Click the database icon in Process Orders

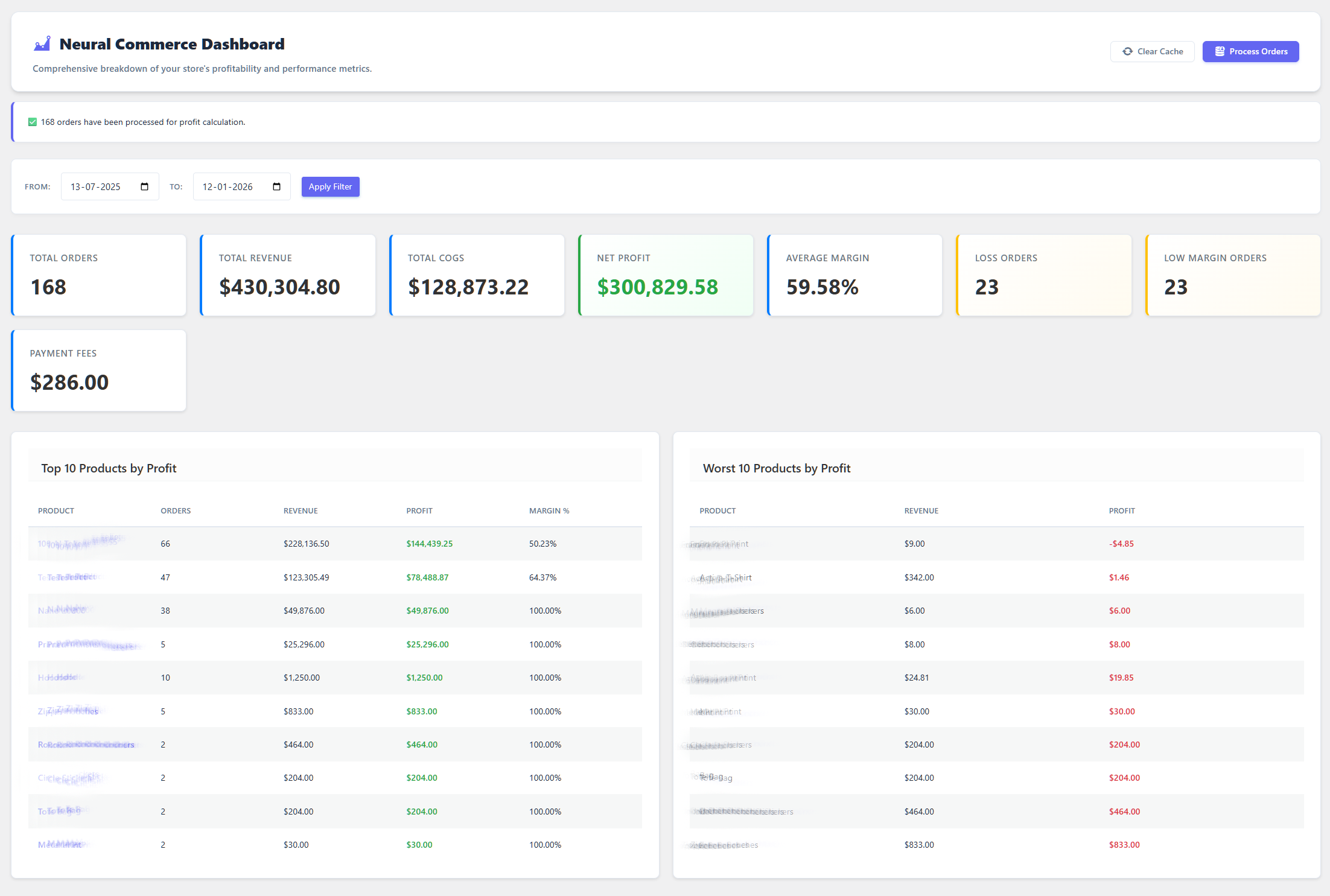click(1220, 52)
